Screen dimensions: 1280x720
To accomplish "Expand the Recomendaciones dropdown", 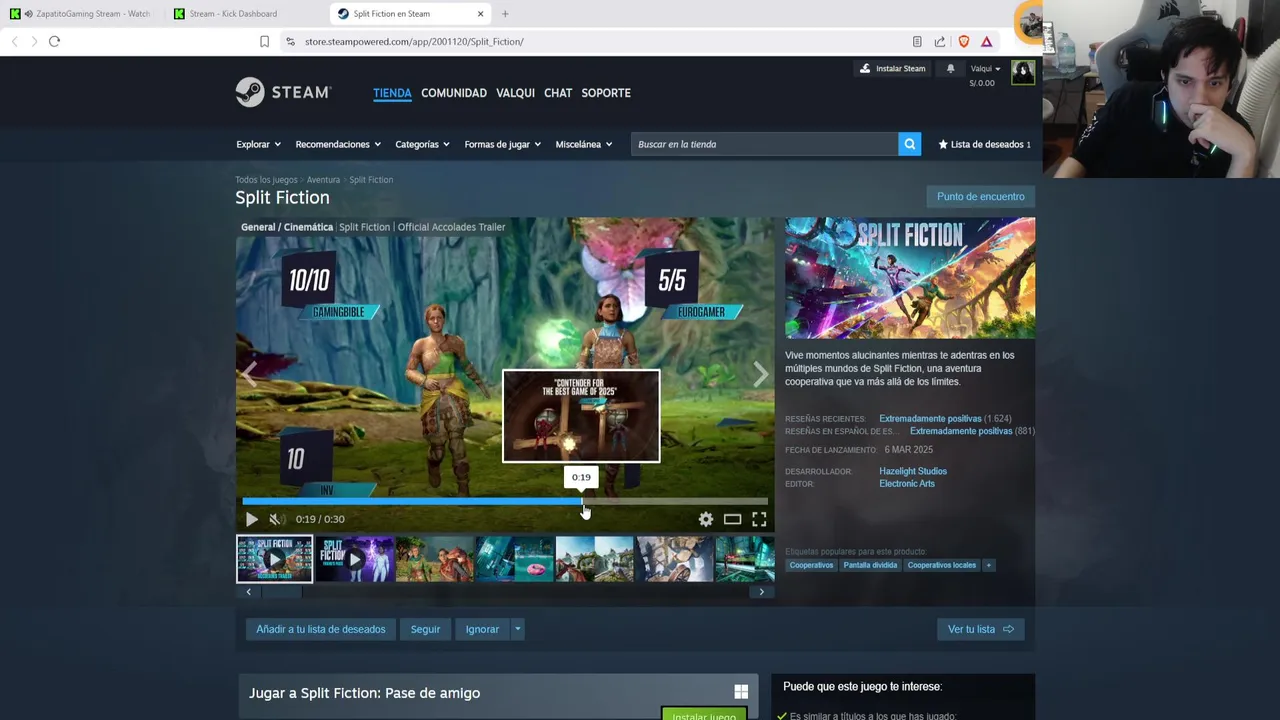I will click(338, 144).
